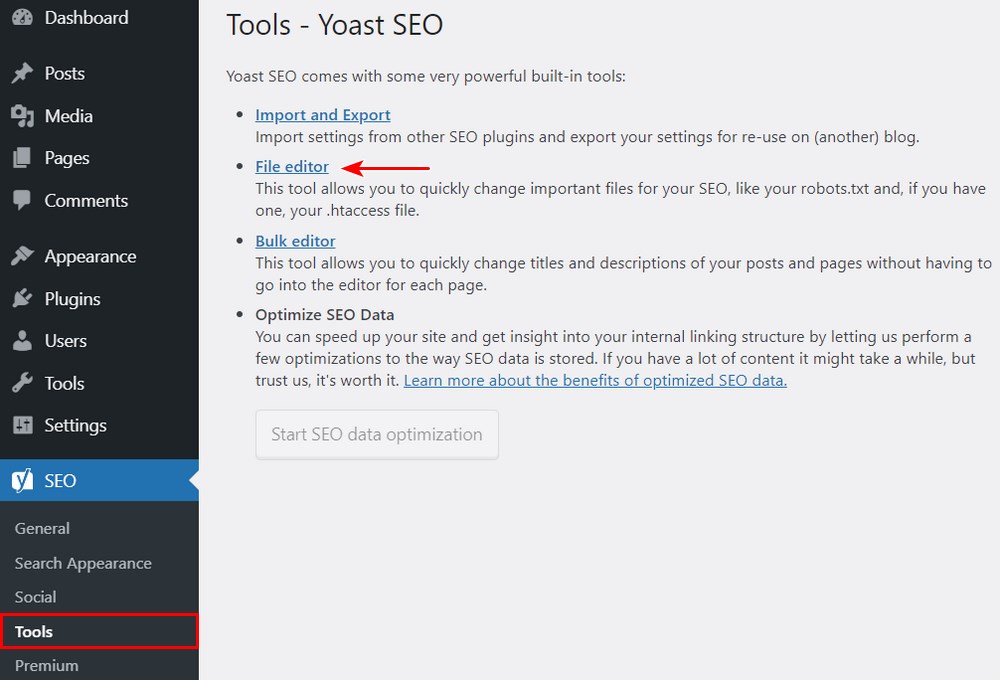1000x680 pixels.
Task: Open Social in SEO submenu
Action: coord(36,597)
